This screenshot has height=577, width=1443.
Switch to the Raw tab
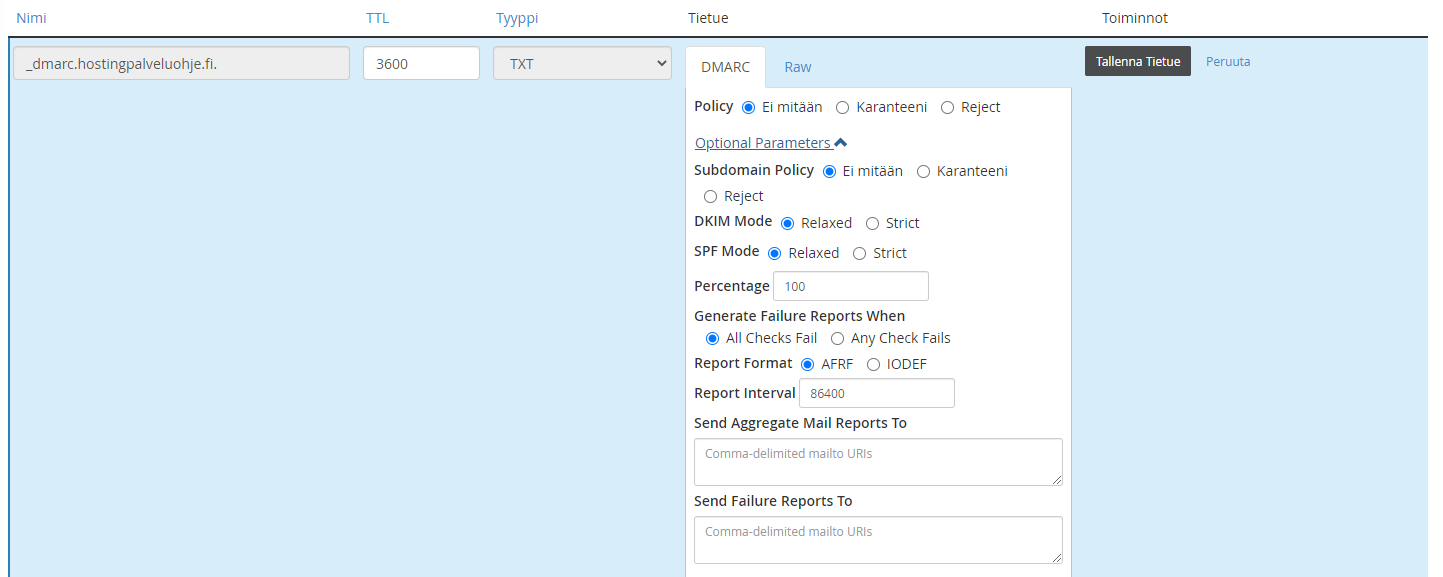click(x=797, y=67)
